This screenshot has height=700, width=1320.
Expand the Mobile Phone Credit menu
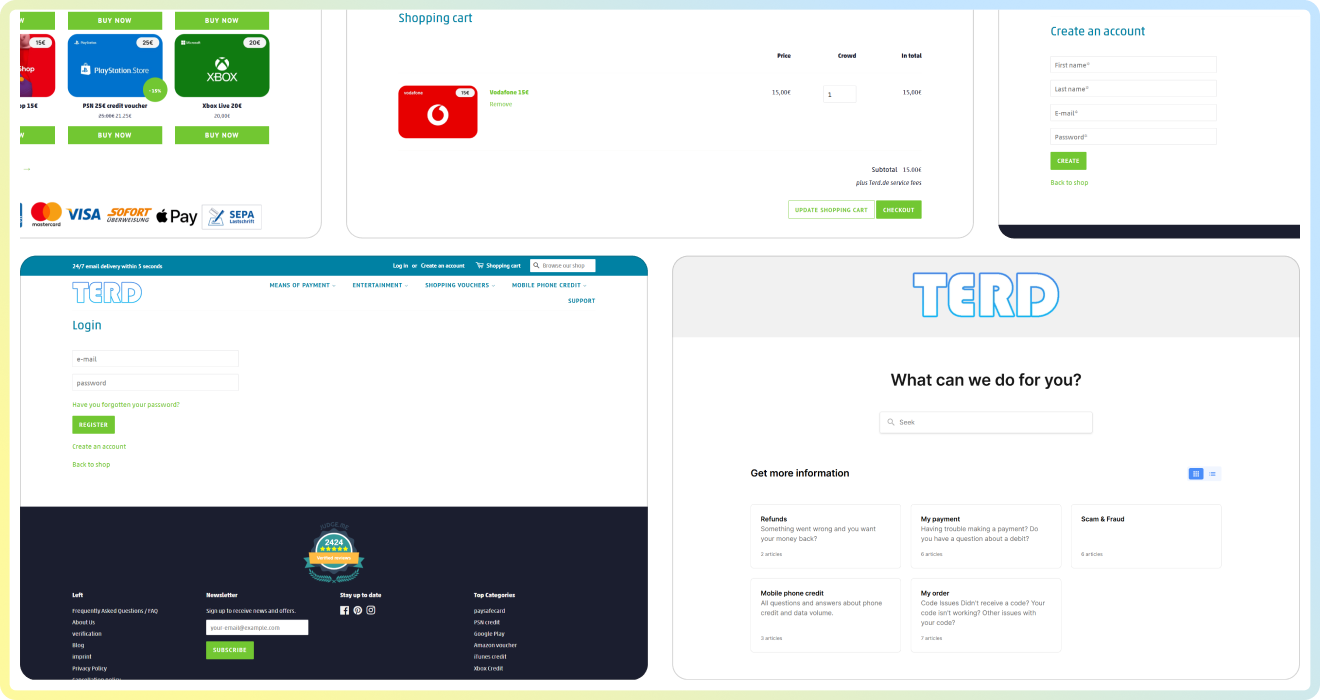coord(549,285)
